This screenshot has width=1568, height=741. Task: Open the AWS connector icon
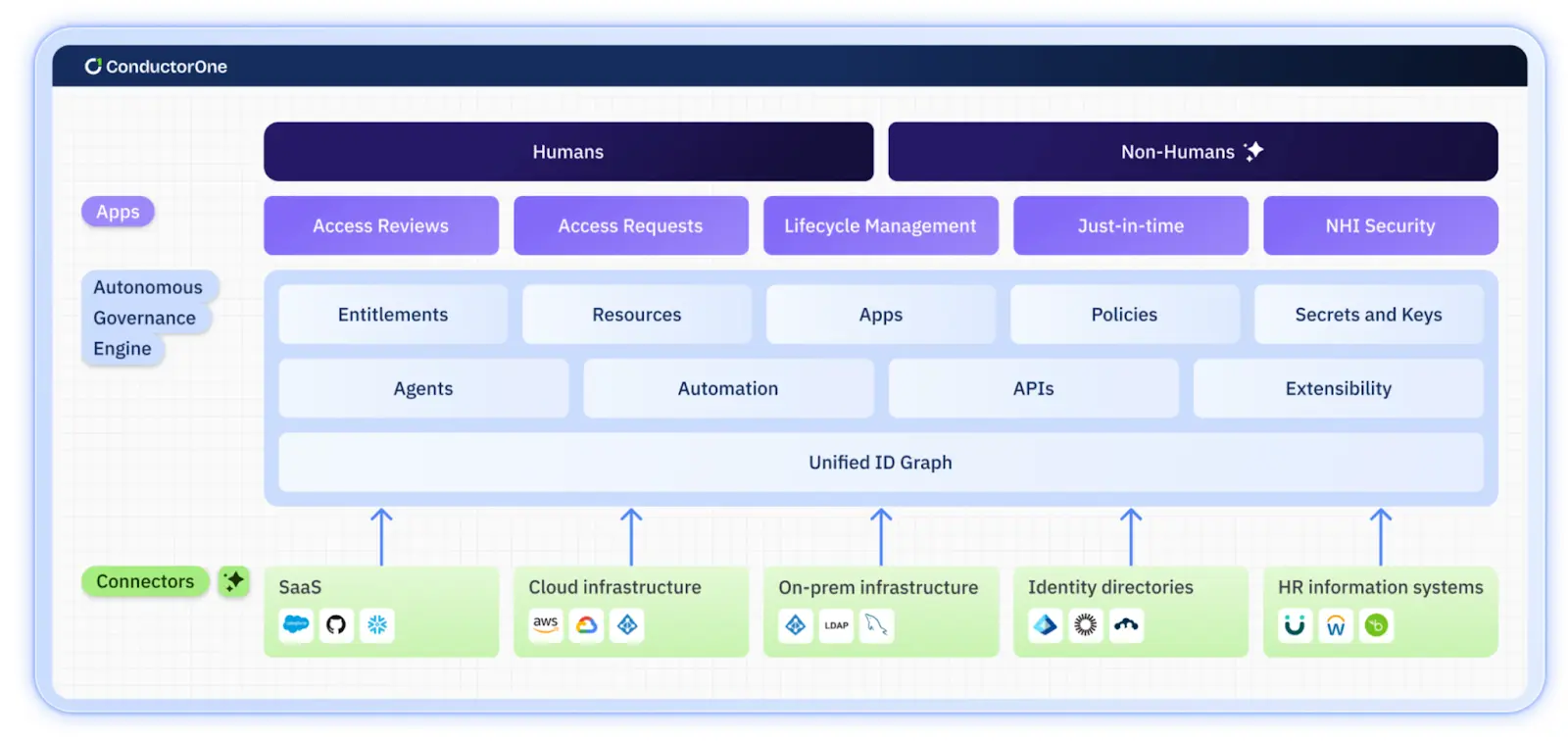click(546, 624)
